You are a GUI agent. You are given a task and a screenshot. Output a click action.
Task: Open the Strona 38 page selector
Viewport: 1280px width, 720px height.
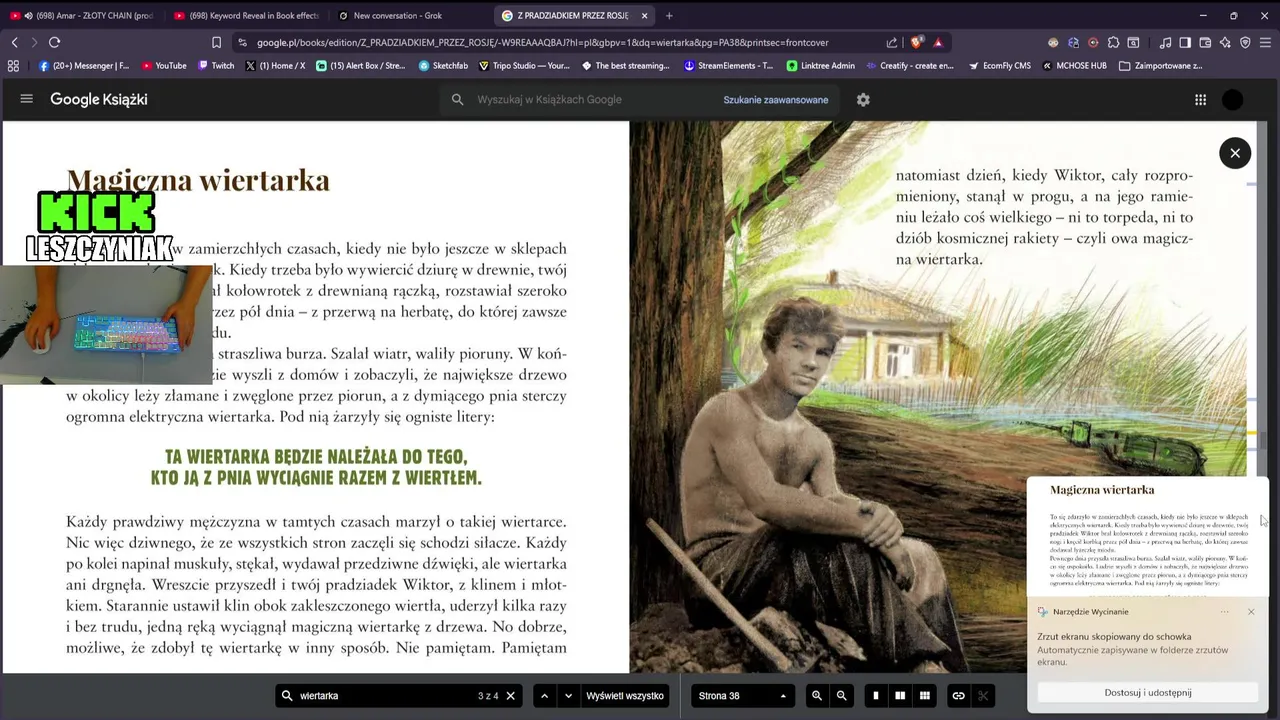tap(742, 696)
